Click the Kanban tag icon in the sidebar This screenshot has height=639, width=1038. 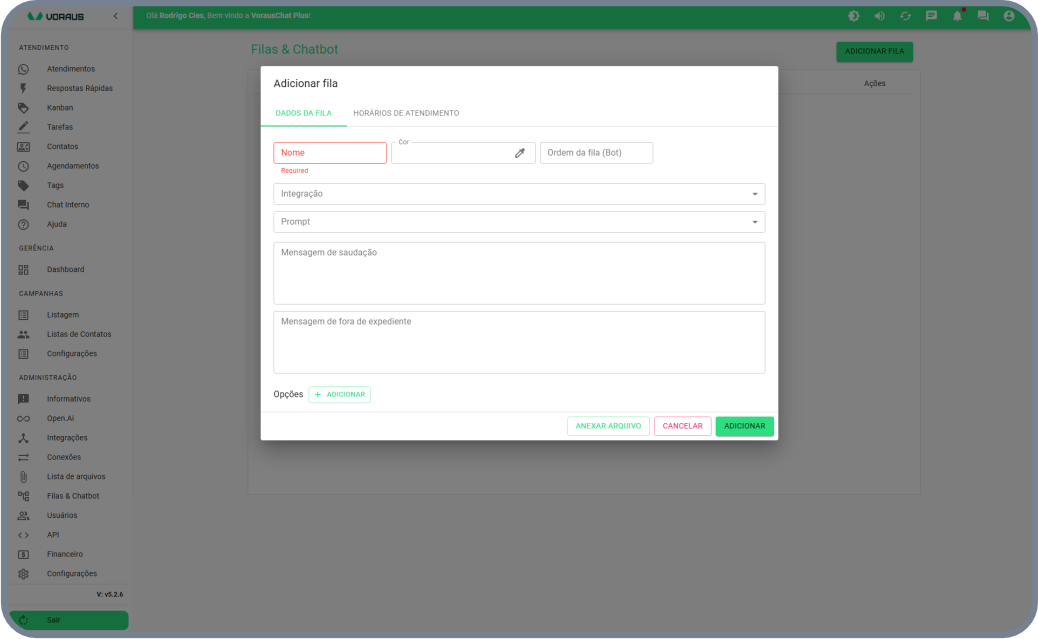pyautogui.click(x=24, y=108)
